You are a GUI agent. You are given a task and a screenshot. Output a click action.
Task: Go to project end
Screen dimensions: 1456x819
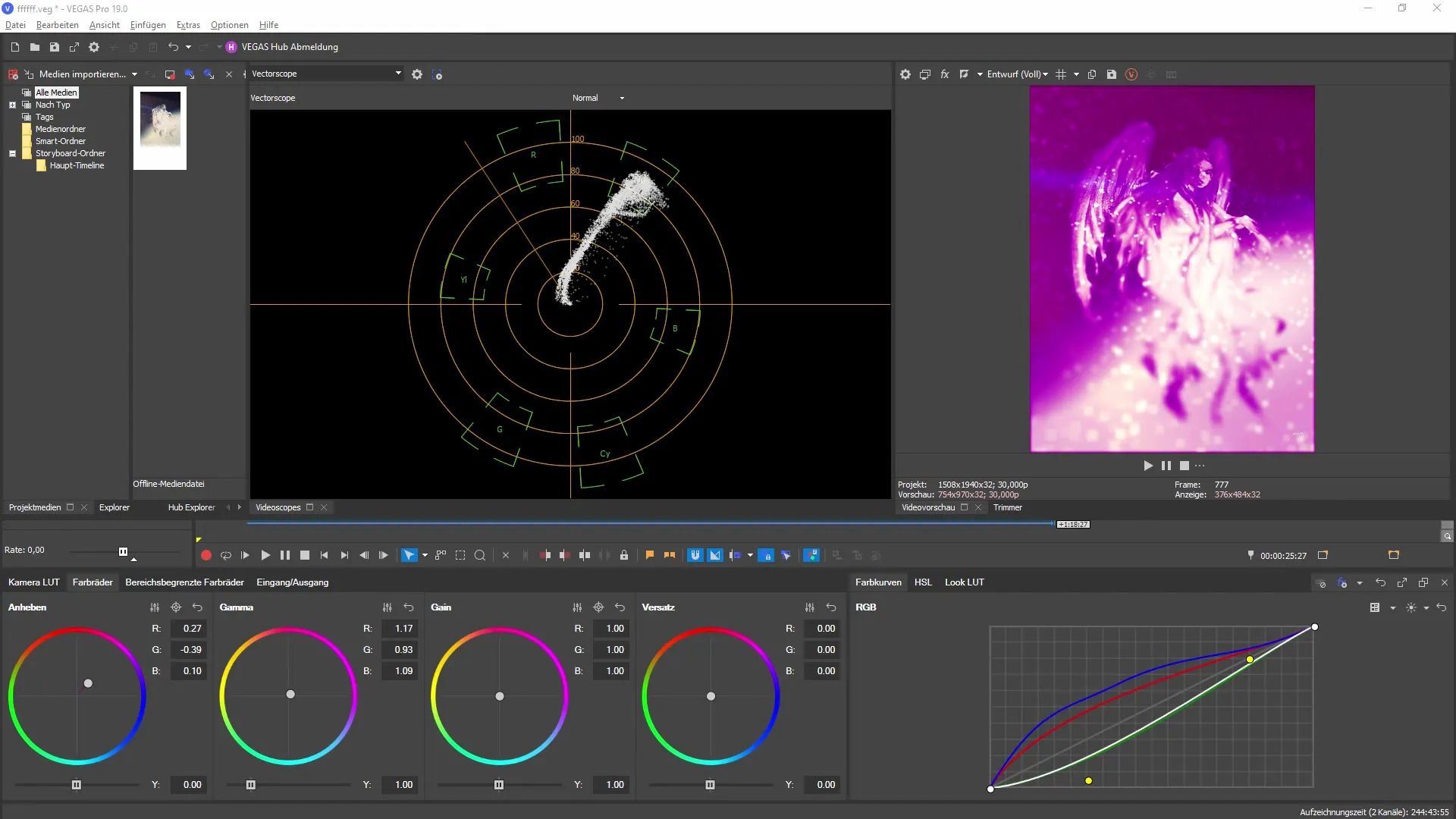coord(344,556)
